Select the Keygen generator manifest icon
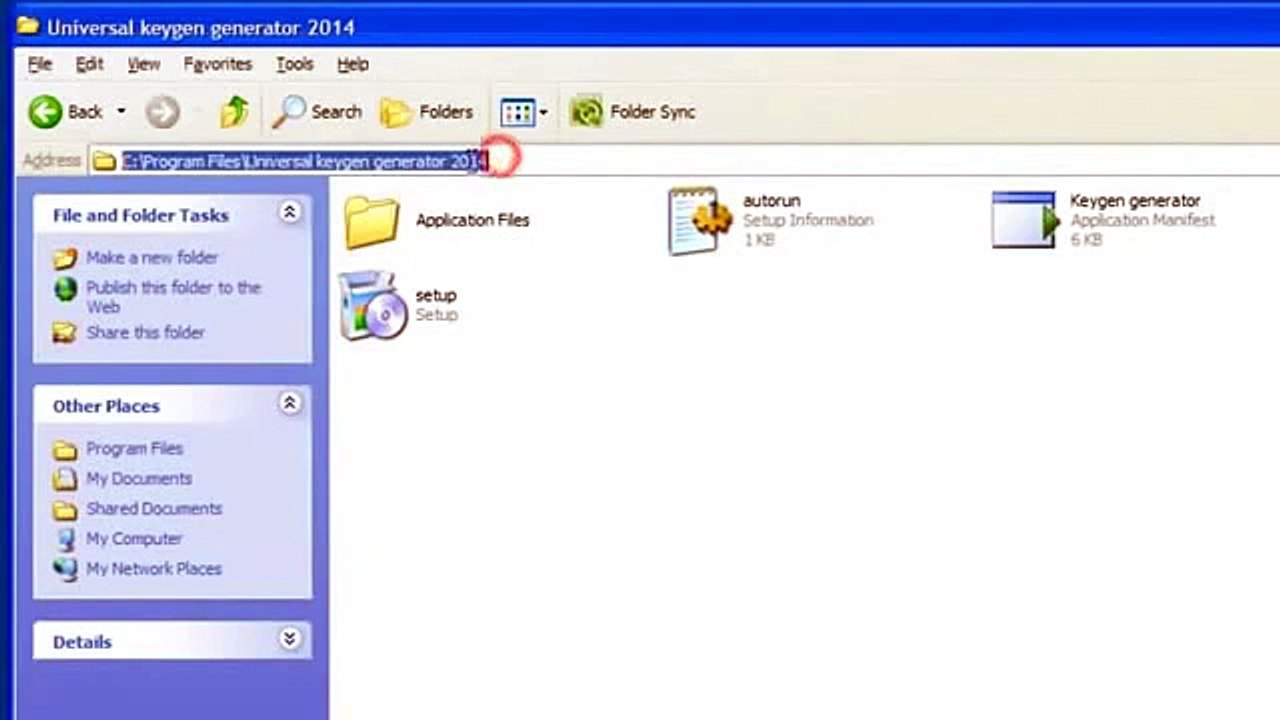1280x720 pixels. tap(1024, 220)
